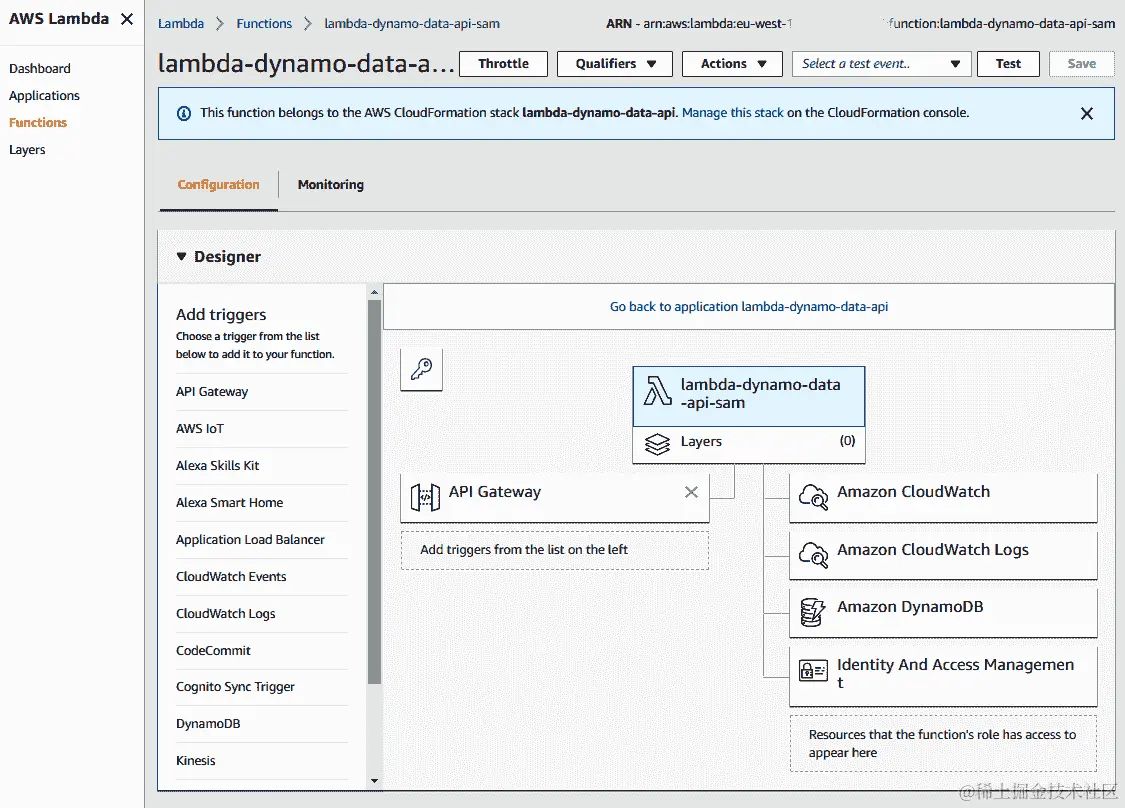Open the Qualifiers dropdown

[615, 64]
